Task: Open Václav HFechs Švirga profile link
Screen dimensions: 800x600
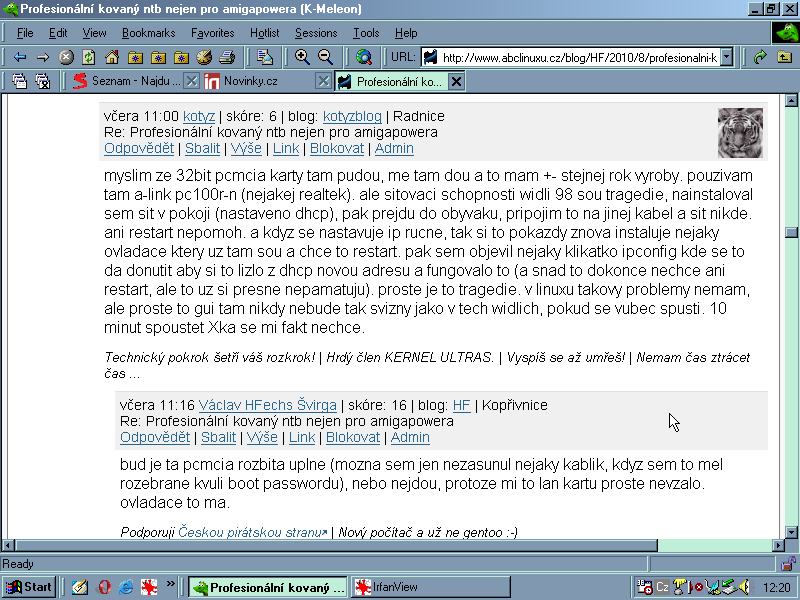Action: point(268,405)
